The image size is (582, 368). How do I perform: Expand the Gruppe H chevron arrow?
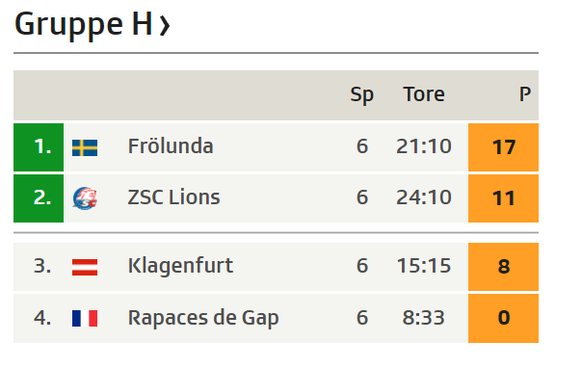point(164,25)
